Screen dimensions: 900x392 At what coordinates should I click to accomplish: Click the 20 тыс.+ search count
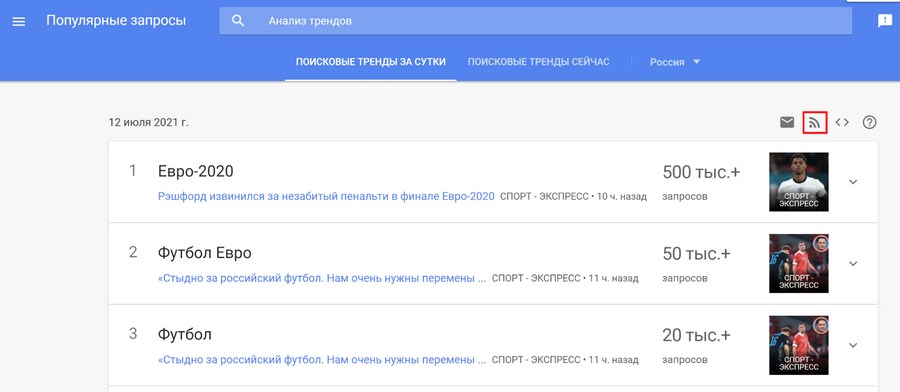[x=697, y=335]
